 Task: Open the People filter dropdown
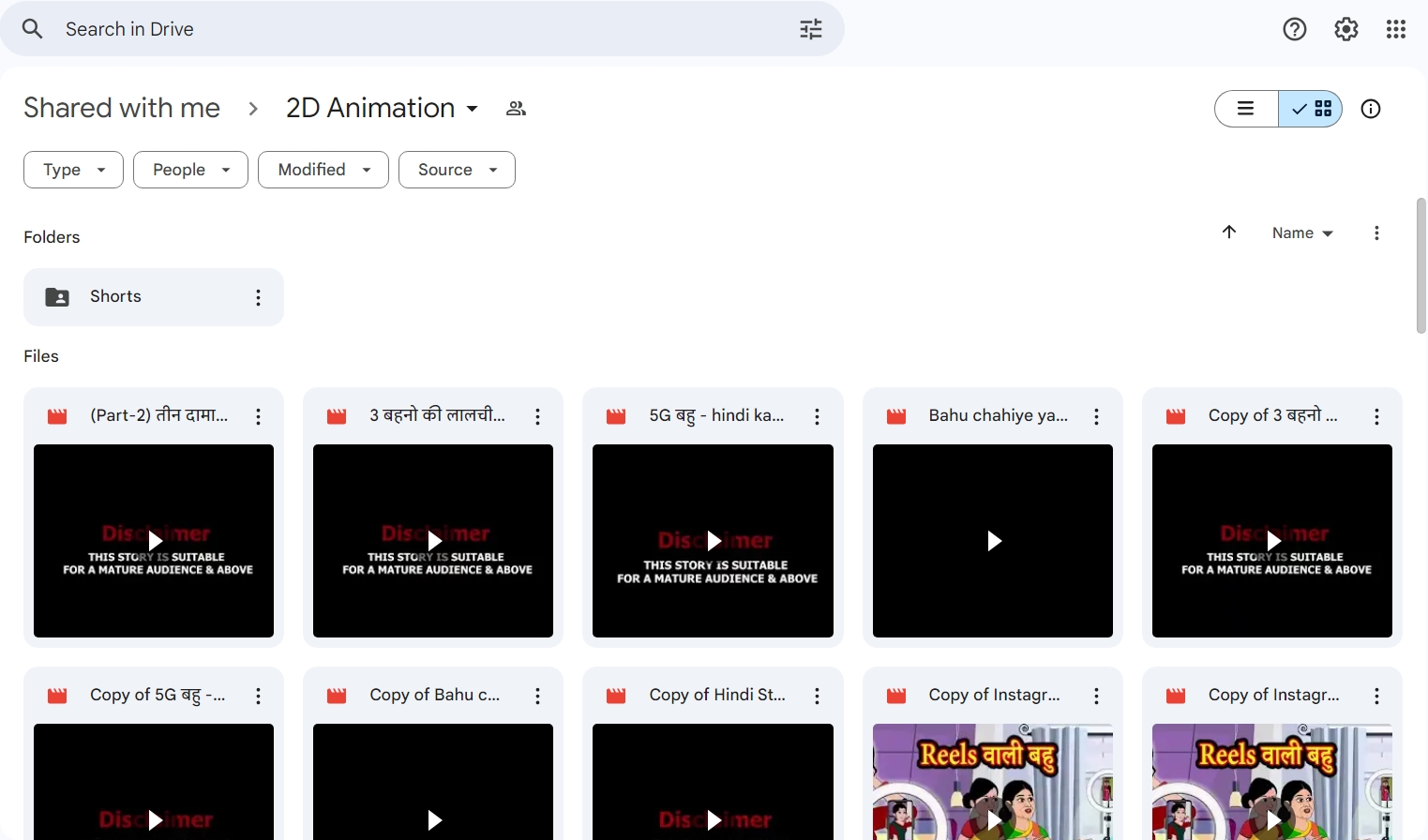[190, 170]
